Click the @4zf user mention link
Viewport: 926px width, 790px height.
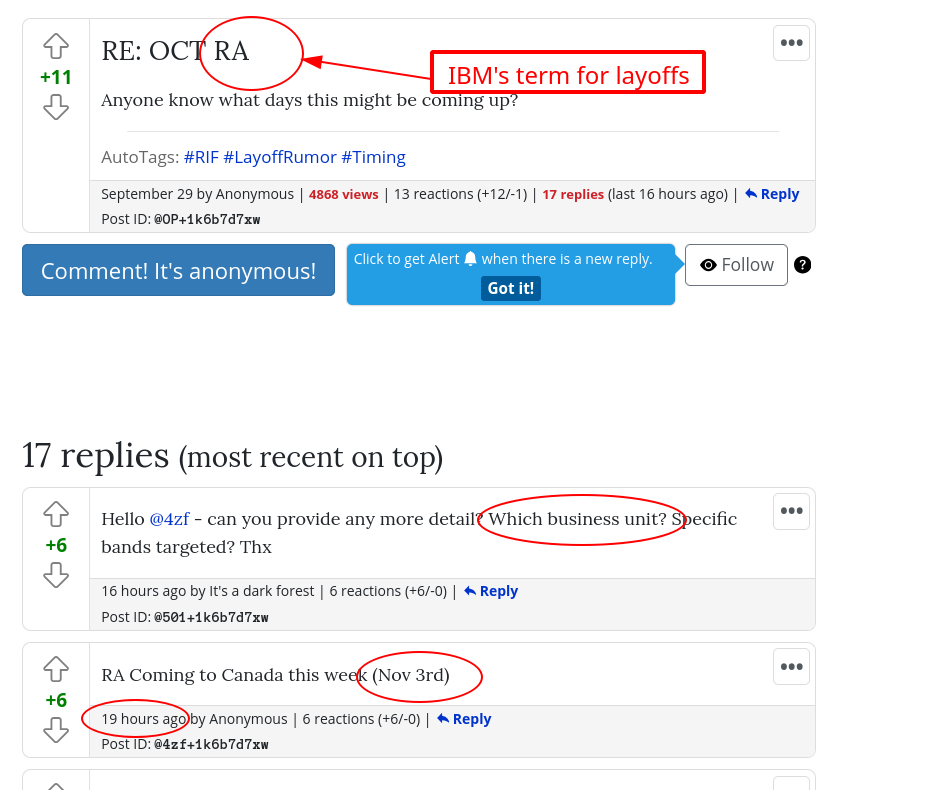pyautogui.click(x=170, y=518)
